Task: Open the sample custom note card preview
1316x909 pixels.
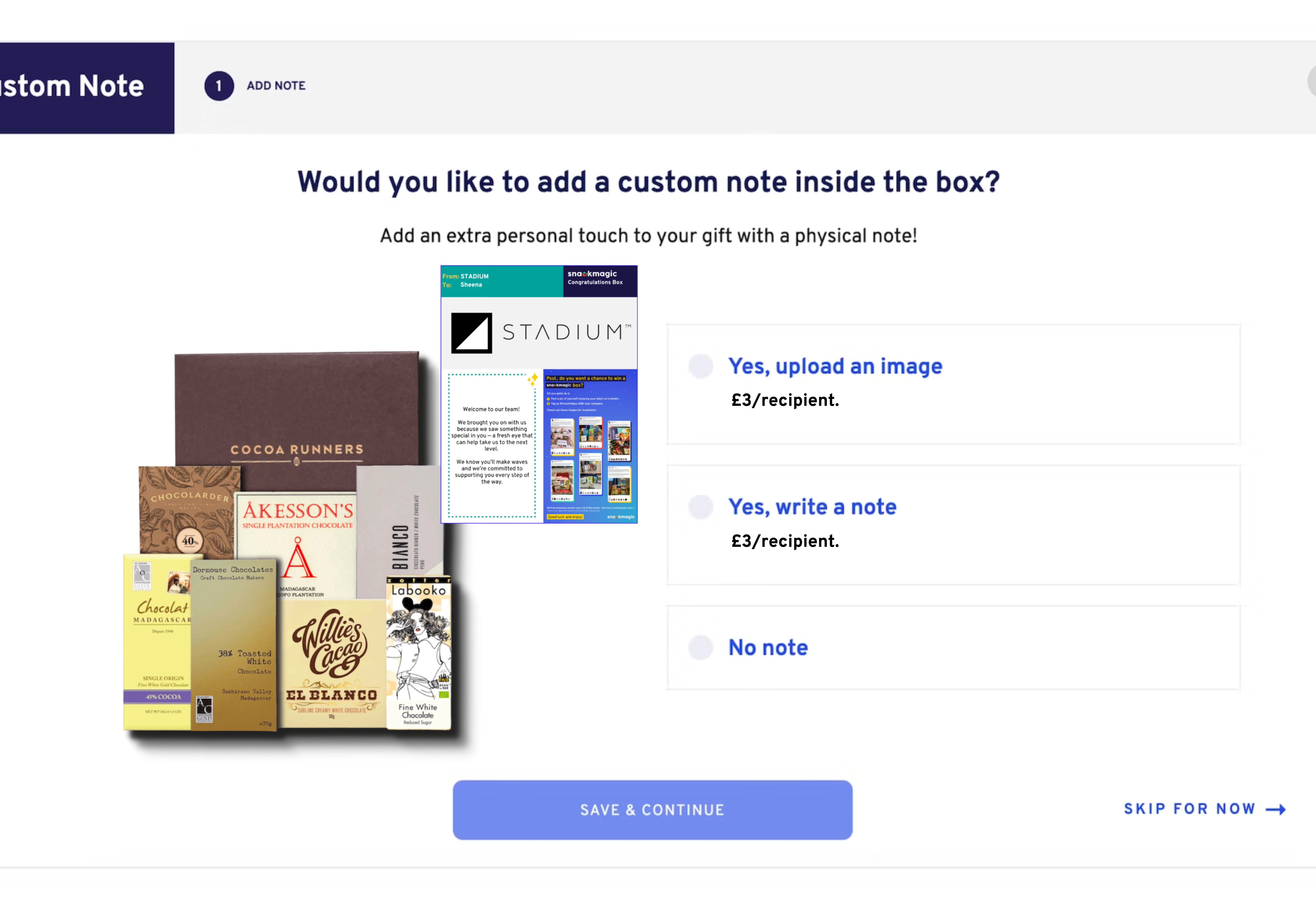Action: click(539, 394)
